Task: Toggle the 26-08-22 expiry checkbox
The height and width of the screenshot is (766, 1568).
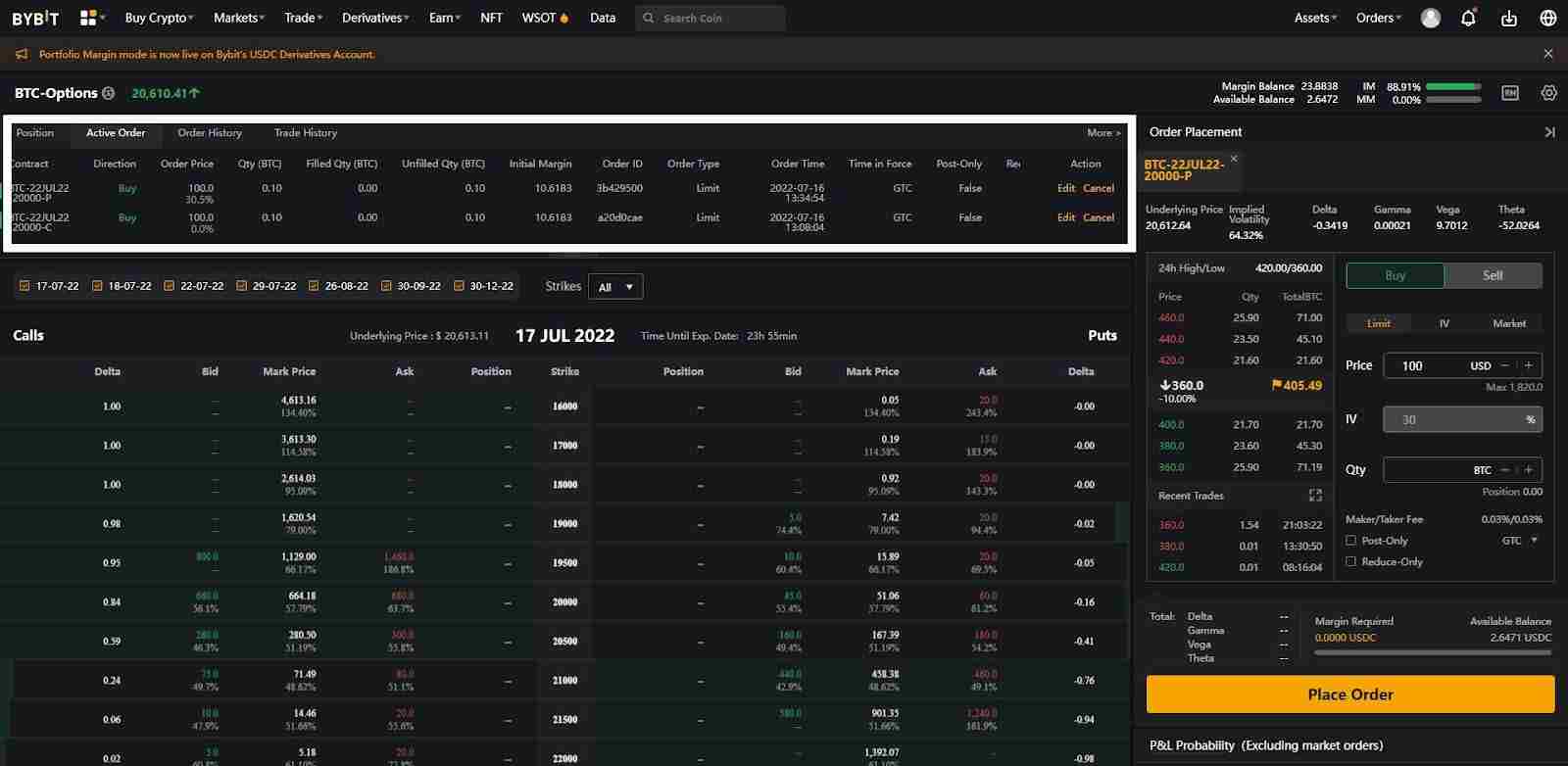Action: click(314, 286)
